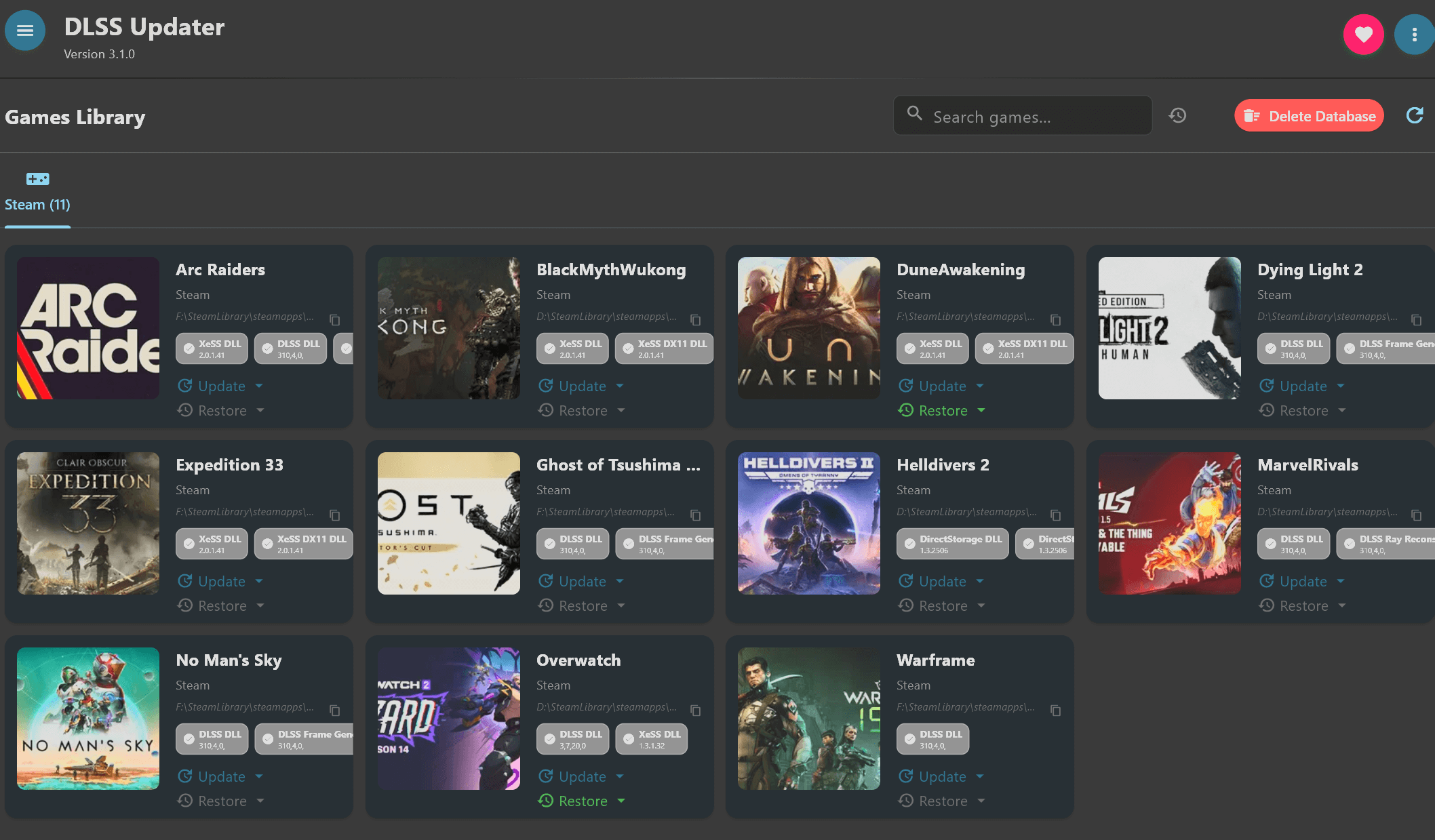
Task: Restore Overwatch original DLLs
Action: 573,801
